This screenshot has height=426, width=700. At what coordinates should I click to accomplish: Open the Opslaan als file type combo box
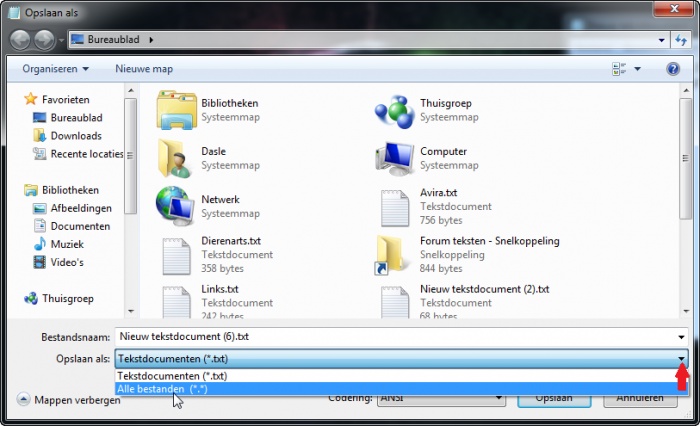point(401,359)
